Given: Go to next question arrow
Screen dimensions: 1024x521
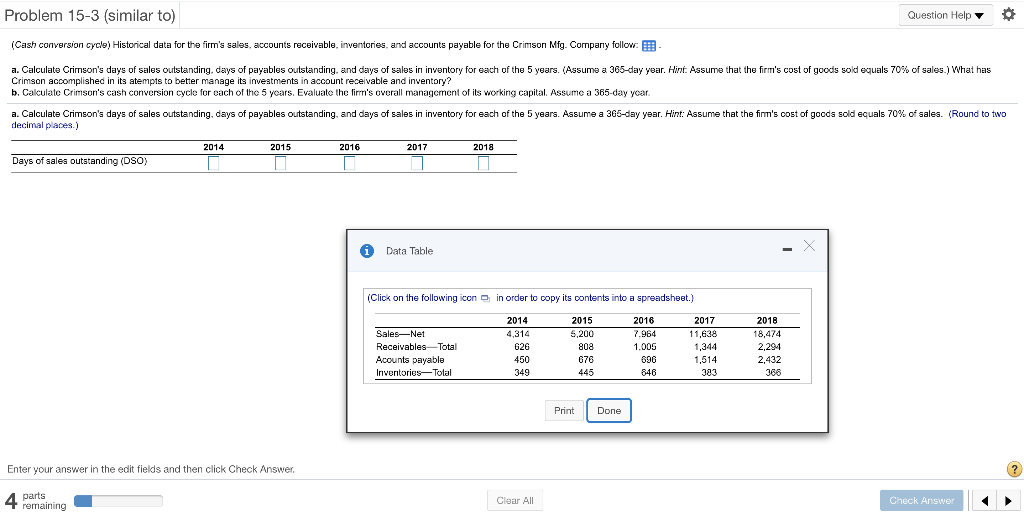Looking at the screenshot, I should 1008,501.
